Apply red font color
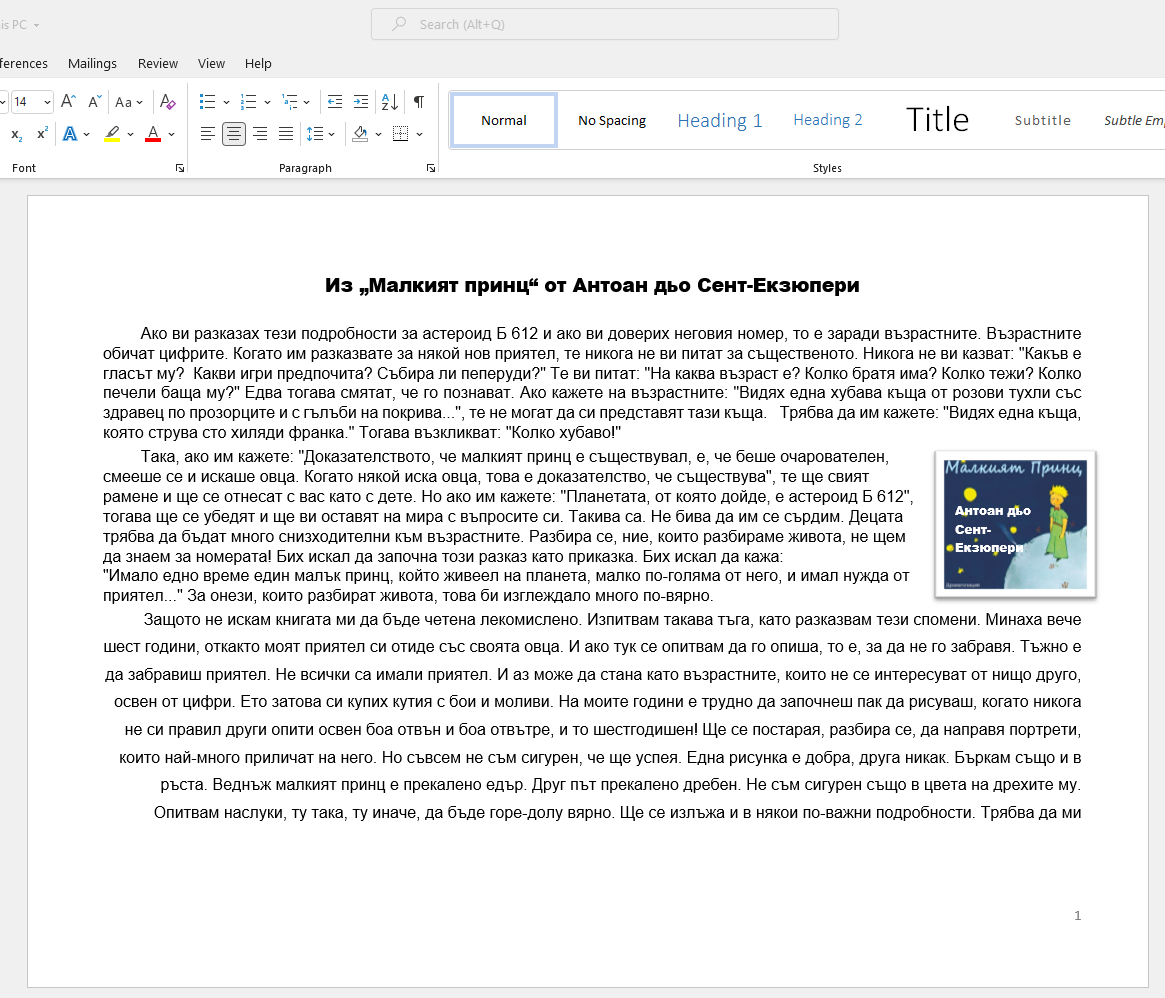 pos(153,134)
